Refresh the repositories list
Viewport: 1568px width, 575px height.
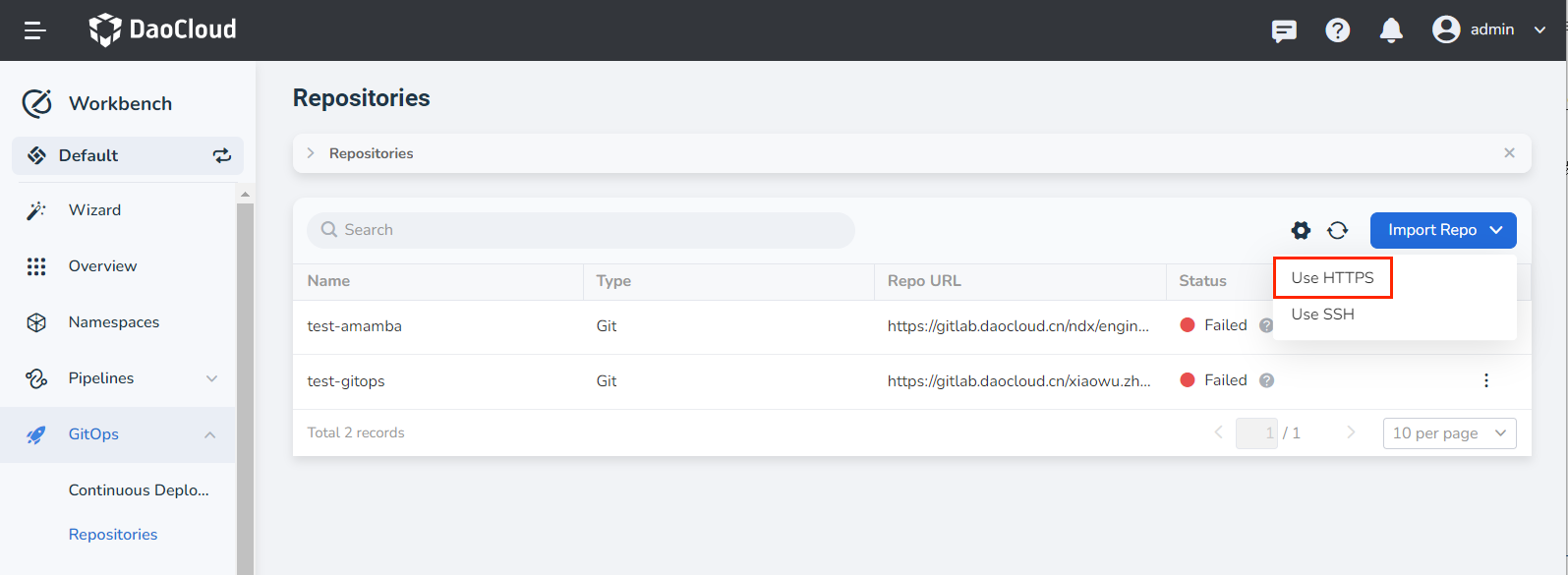click(1337, 230)
